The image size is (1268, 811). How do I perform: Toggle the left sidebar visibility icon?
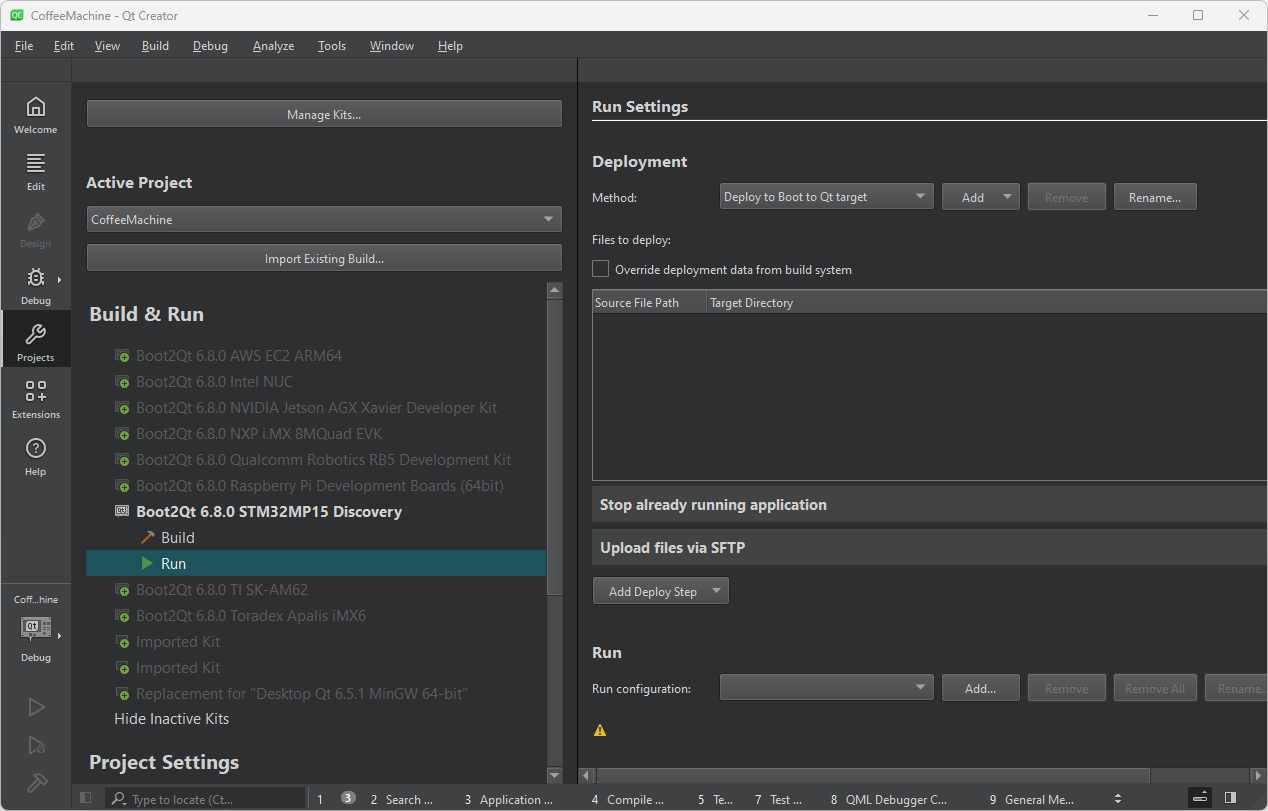click(86, 798)
